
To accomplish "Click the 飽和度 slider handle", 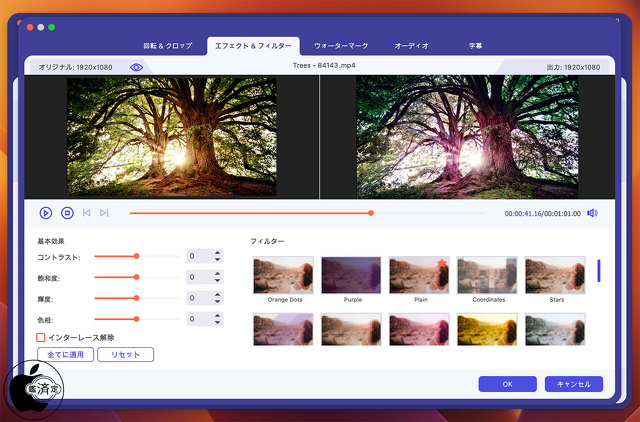I will coord(137,277).
